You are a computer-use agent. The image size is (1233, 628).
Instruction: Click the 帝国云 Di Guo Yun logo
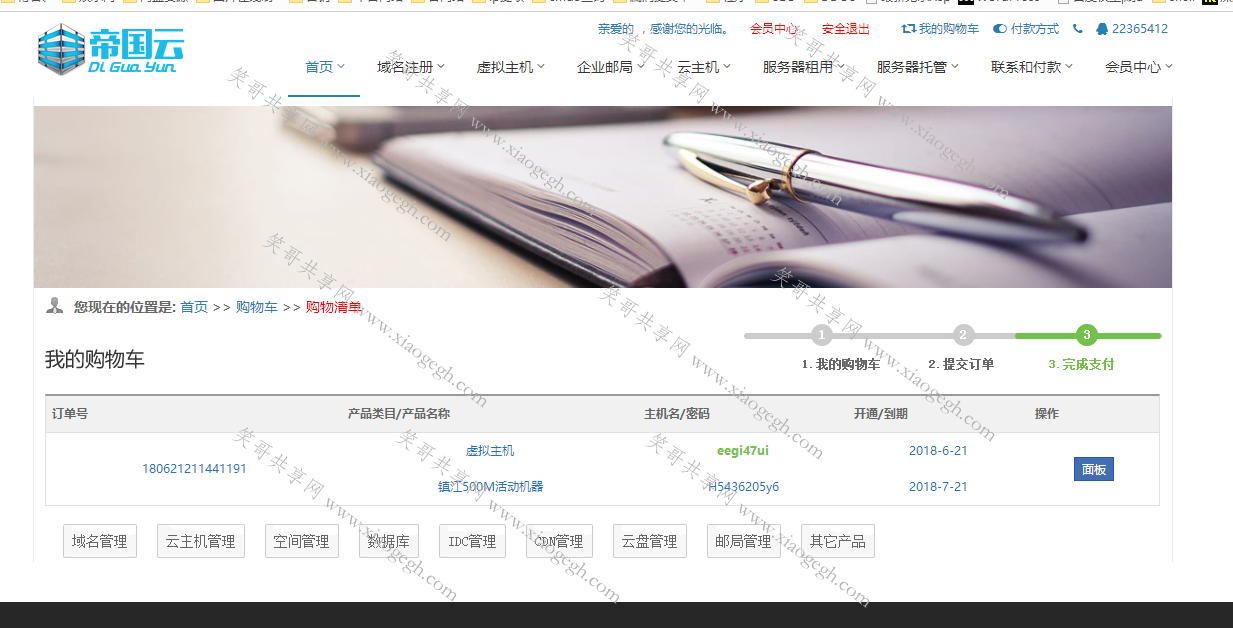point(111,50)
